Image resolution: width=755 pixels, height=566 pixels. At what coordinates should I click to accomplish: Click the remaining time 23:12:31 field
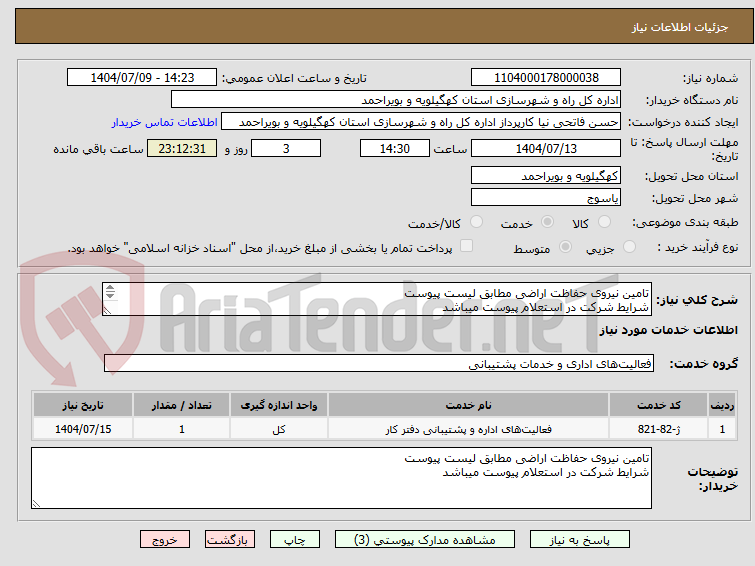point(182,148)
